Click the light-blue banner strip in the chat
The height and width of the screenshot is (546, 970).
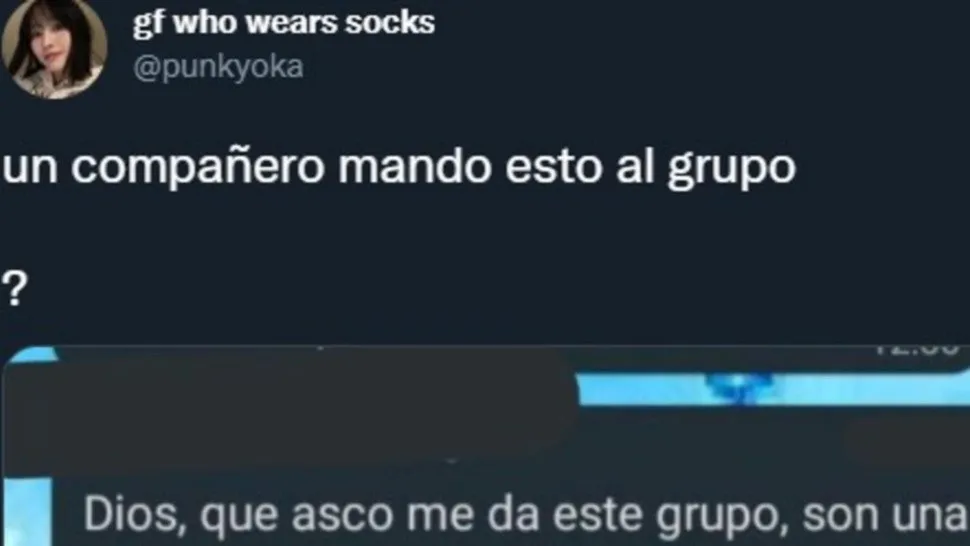tap(773, 388)
